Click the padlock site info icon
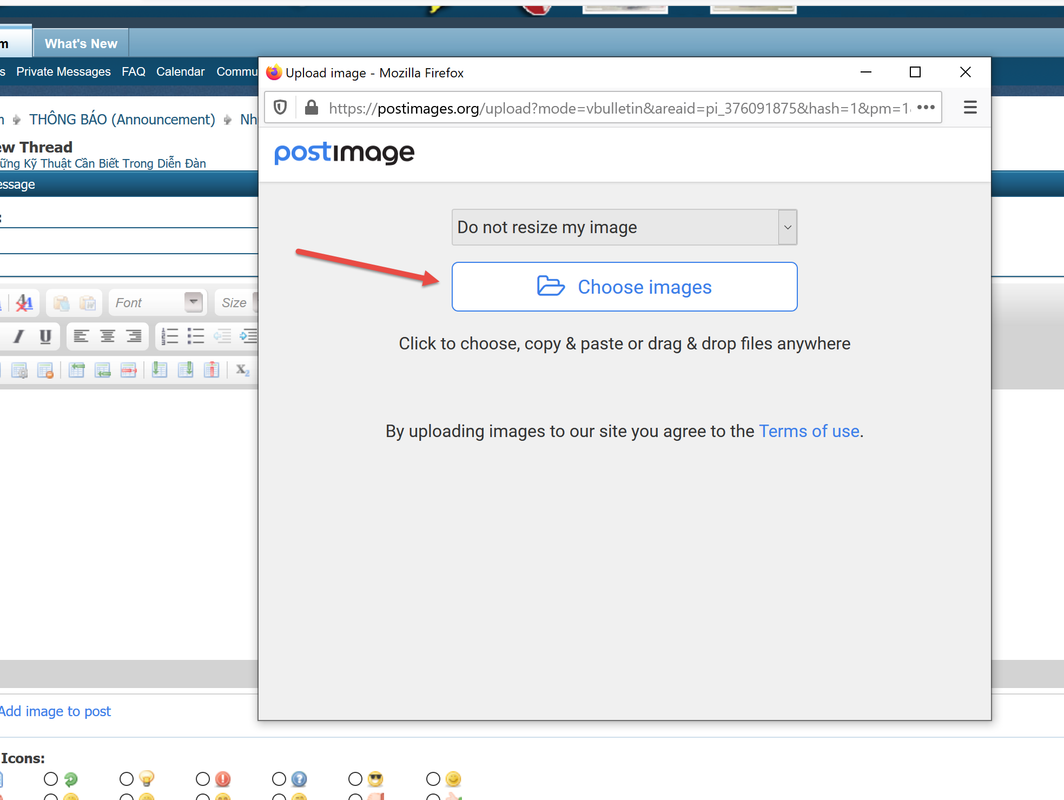 coord(311,107)
